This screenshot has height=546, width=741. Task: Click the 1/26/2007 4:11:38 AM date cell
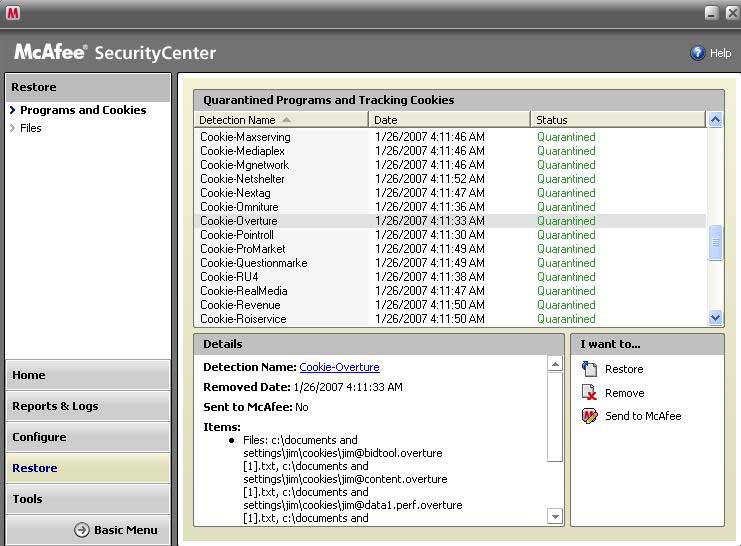430,277
